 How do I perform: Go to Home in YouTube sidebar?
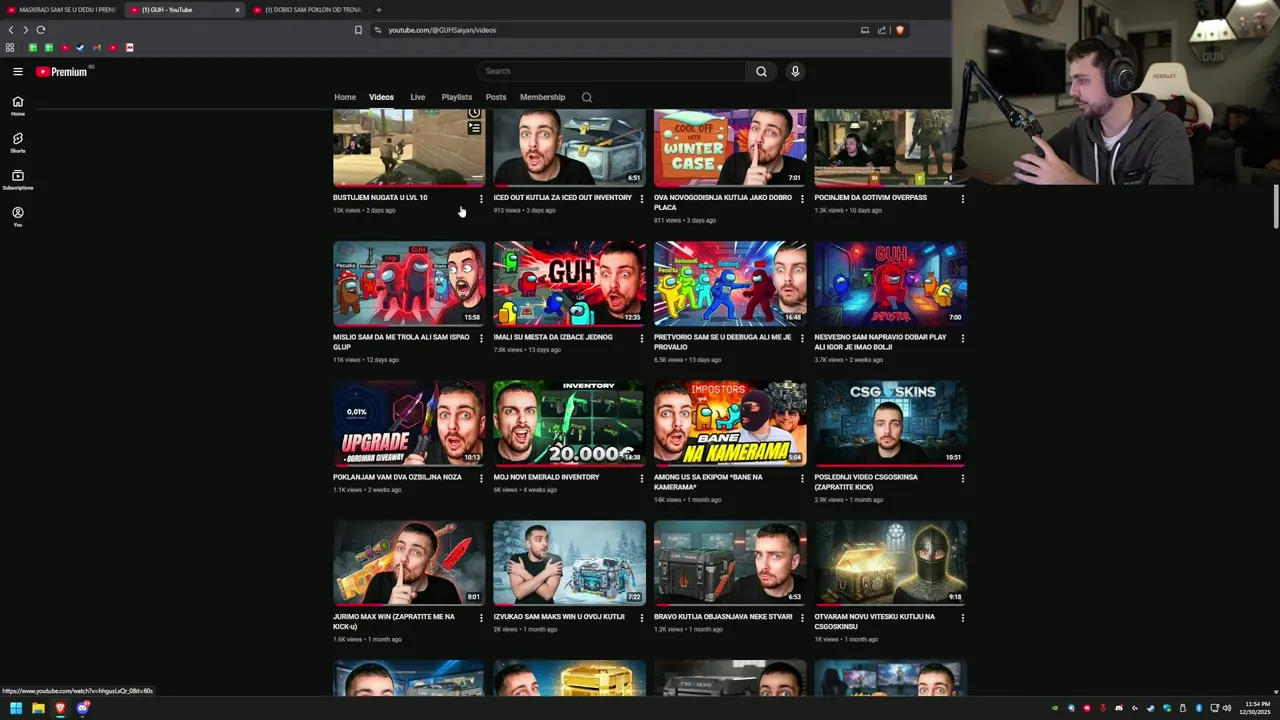[x=17, y=105]
